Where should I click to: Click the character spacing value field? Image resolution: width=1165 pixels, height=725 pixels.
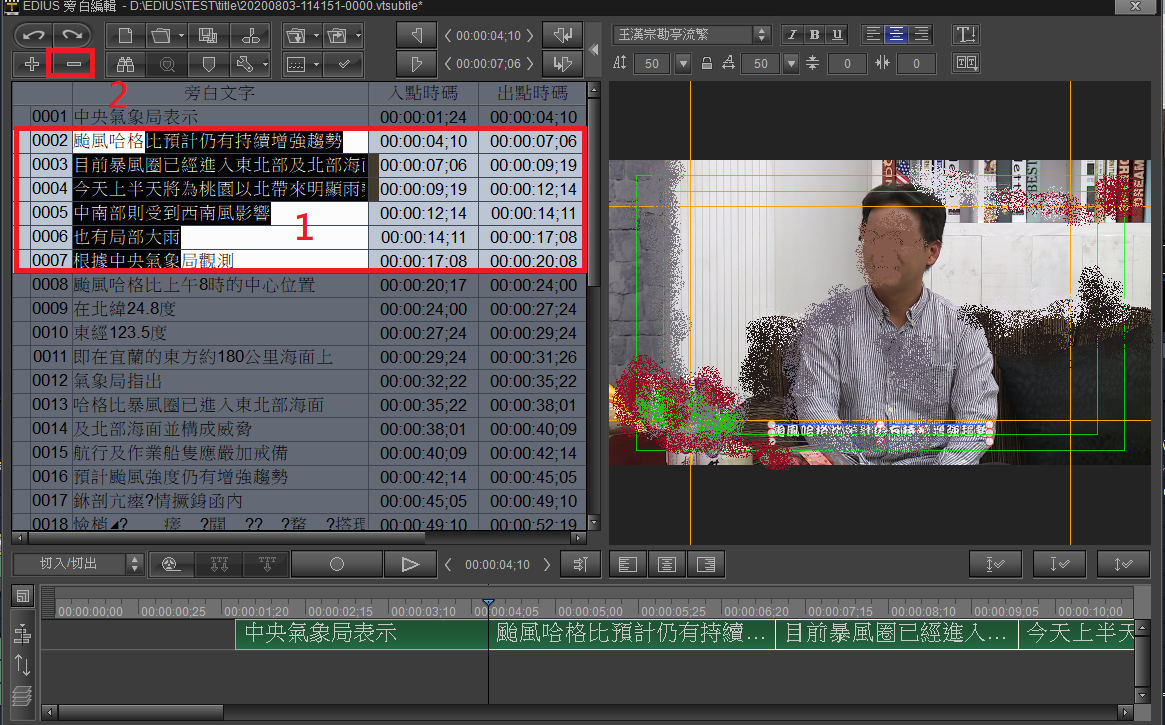[x=916, y=64]
